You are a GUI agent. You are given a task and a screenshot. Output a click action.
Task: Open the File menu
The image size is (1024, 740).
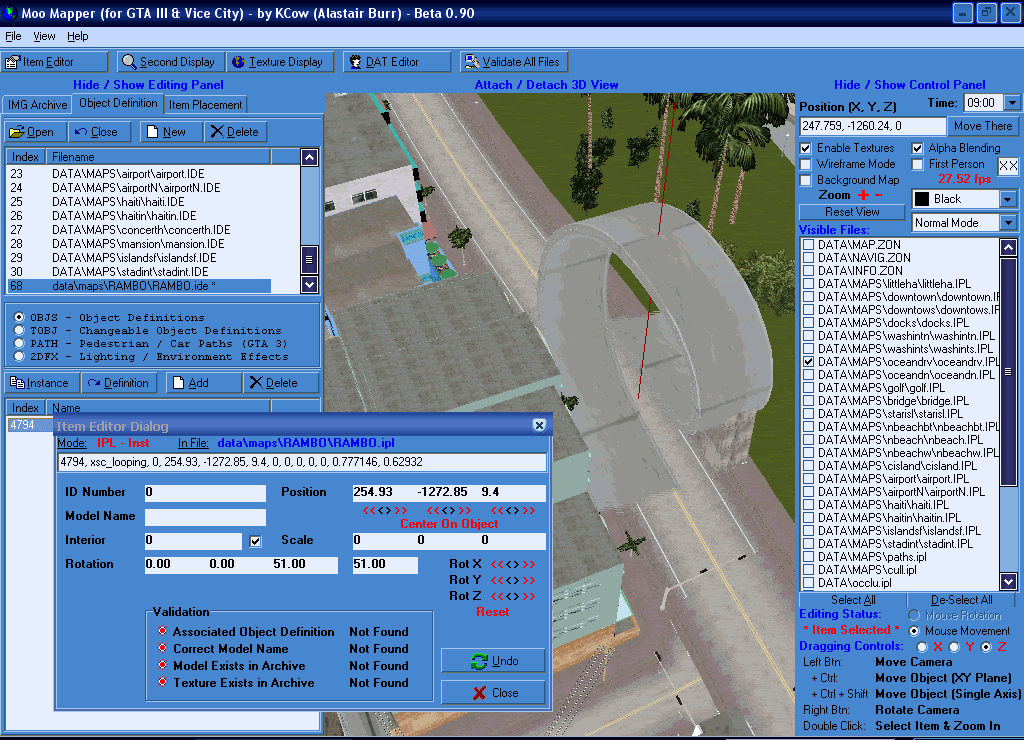pyautogui.click(x=13, y=37)
